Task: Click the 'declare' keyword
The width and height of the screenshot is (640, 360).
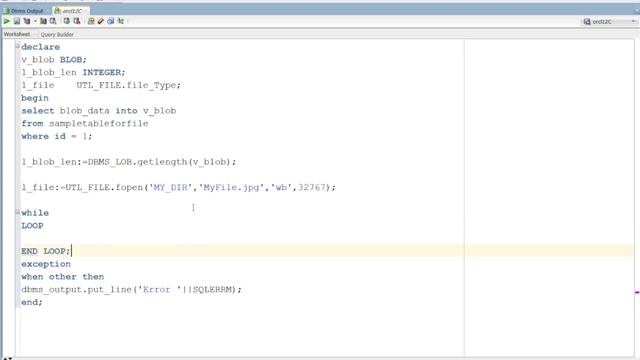Action: click(x=40, y=47)
